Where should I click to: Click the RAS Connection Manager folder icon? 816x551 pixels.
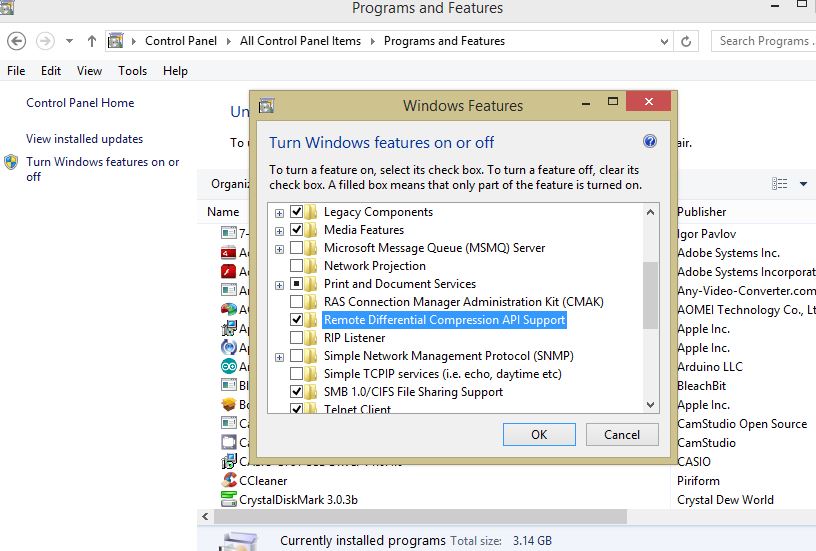[311, 302]
